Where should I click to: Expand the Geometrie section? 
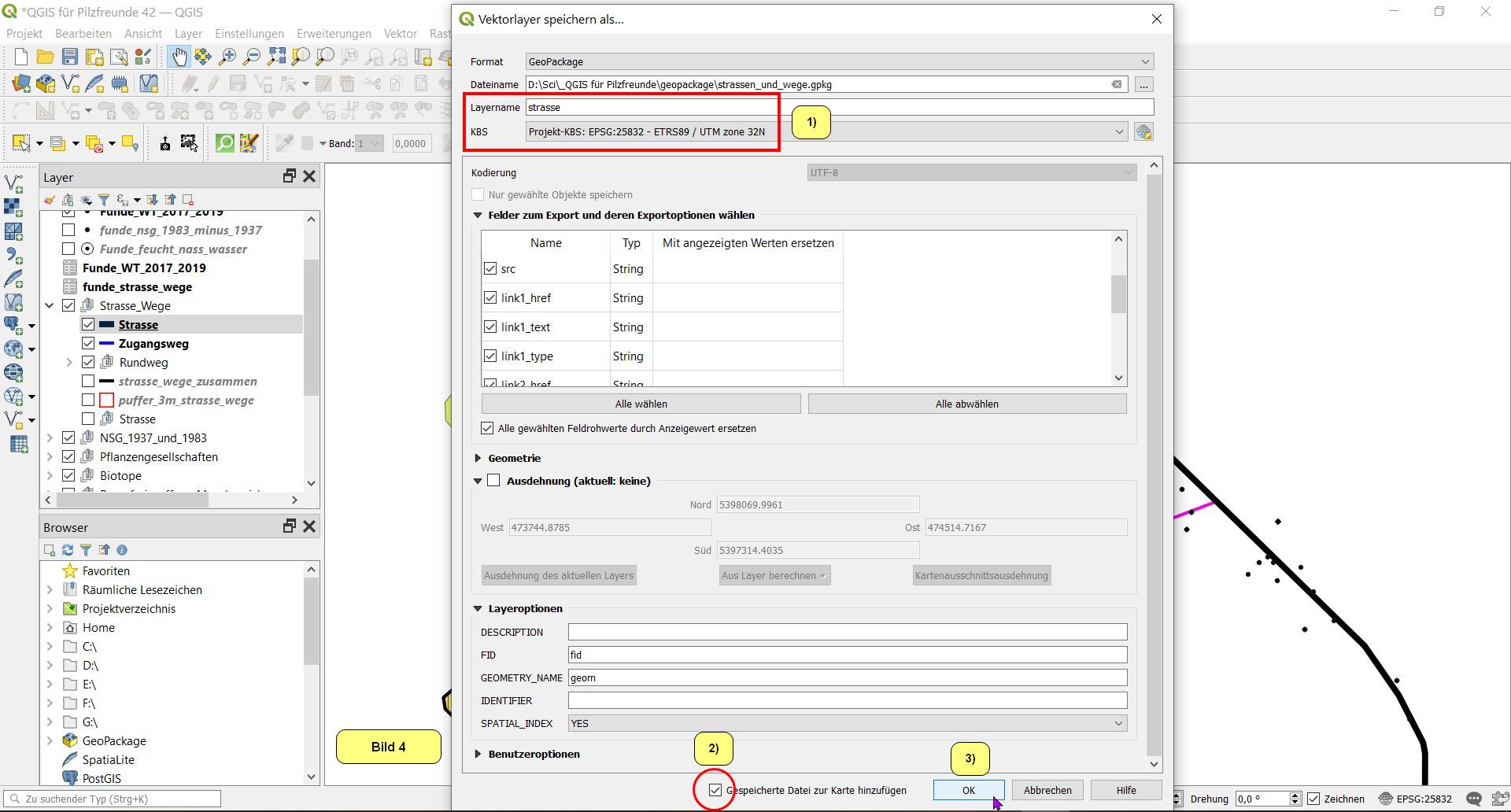(x=478, y=458)
